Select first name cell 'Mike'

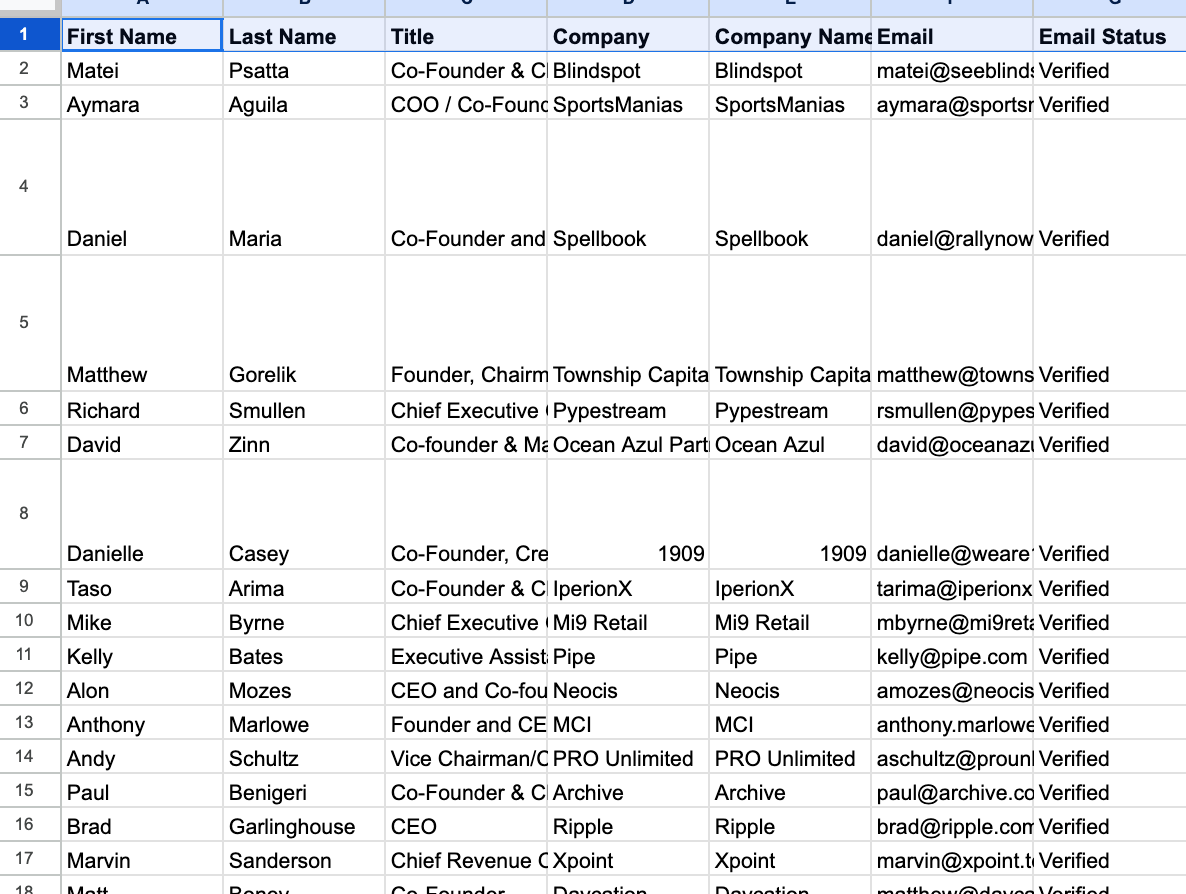[x=142, y=621]
